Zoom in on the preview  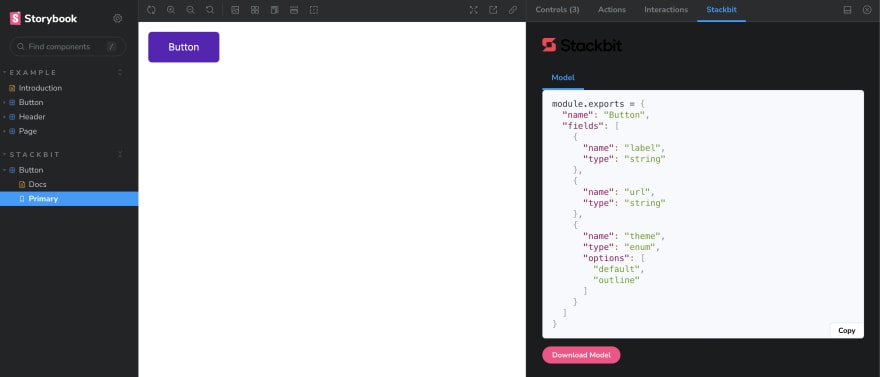171,10
